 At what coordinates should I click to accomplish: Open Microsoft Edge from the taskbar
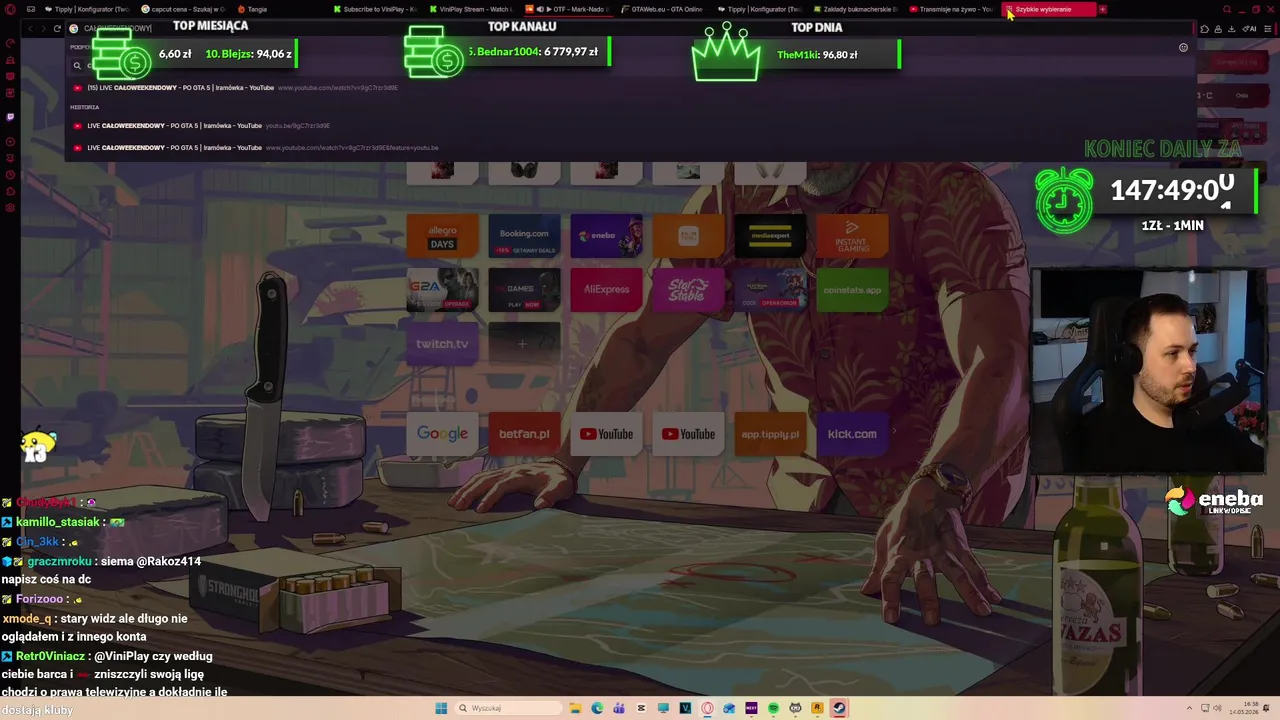coord(597,708)
